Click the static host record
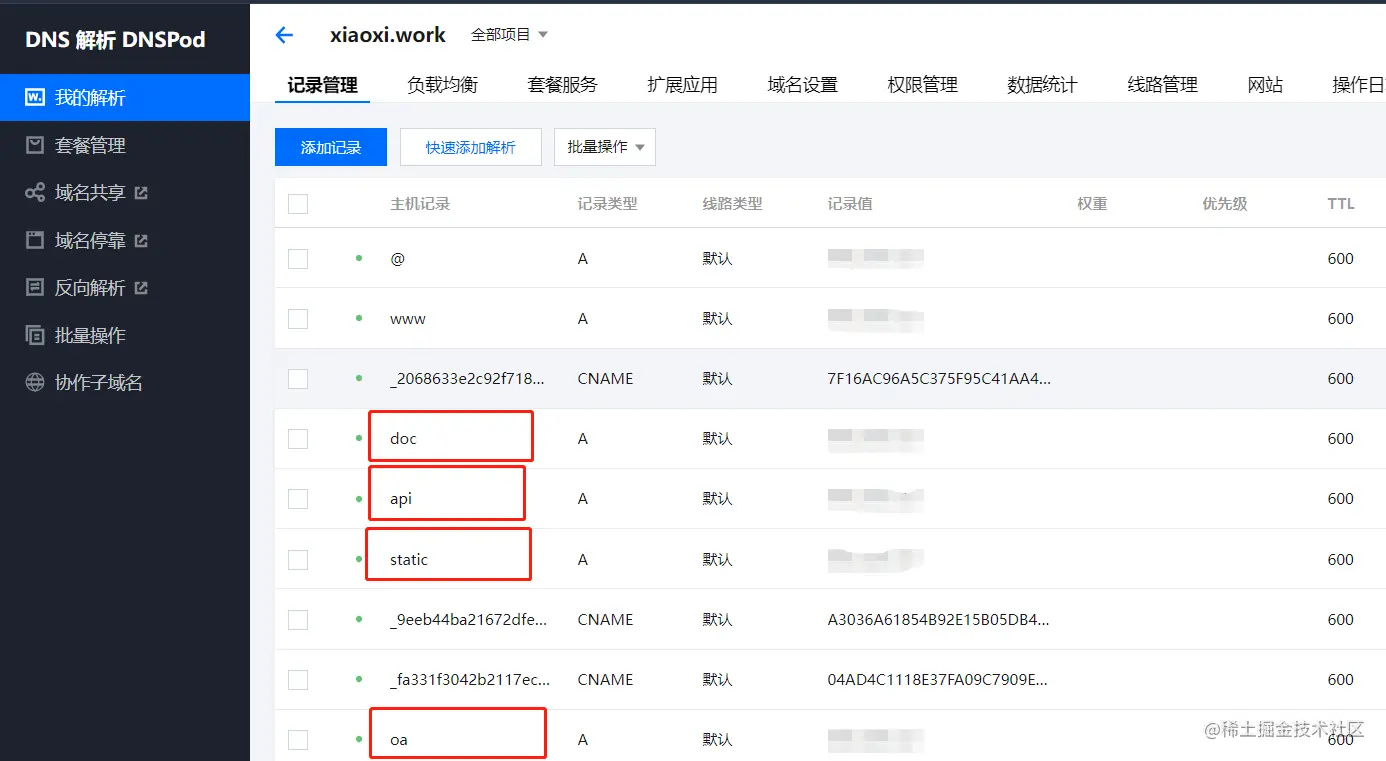1386x761 pixels. (409, 559)
